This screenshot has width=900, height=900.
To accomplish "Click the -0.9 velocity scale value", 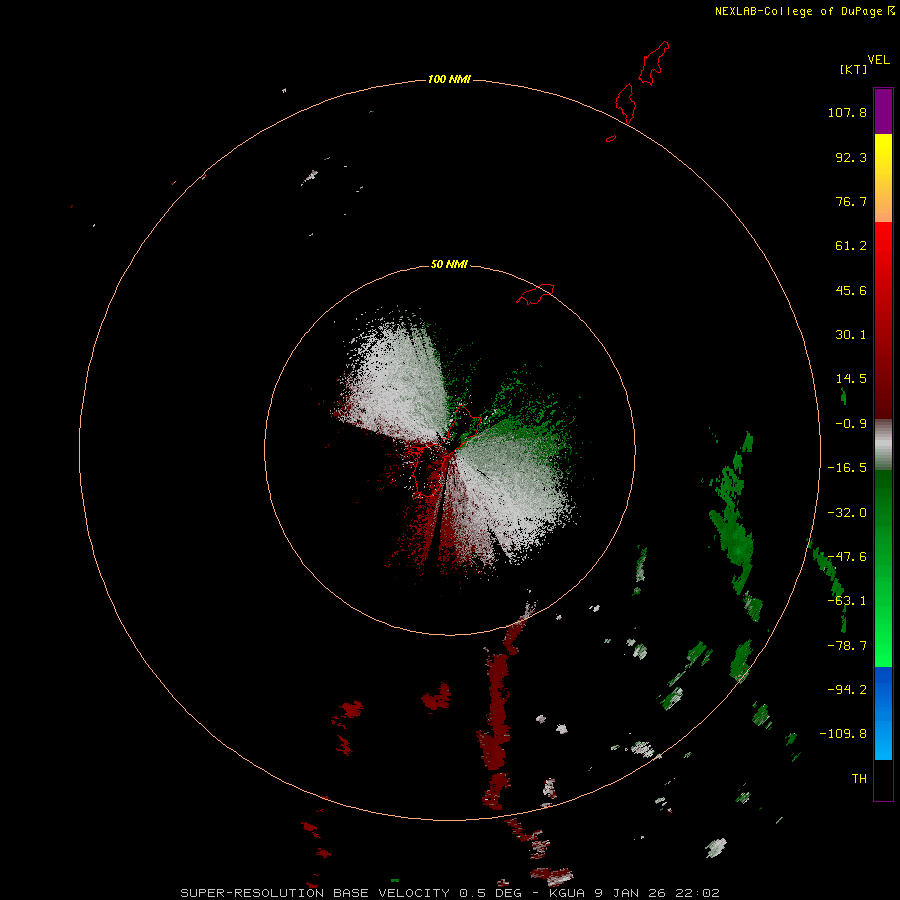I will click(851, 424).
